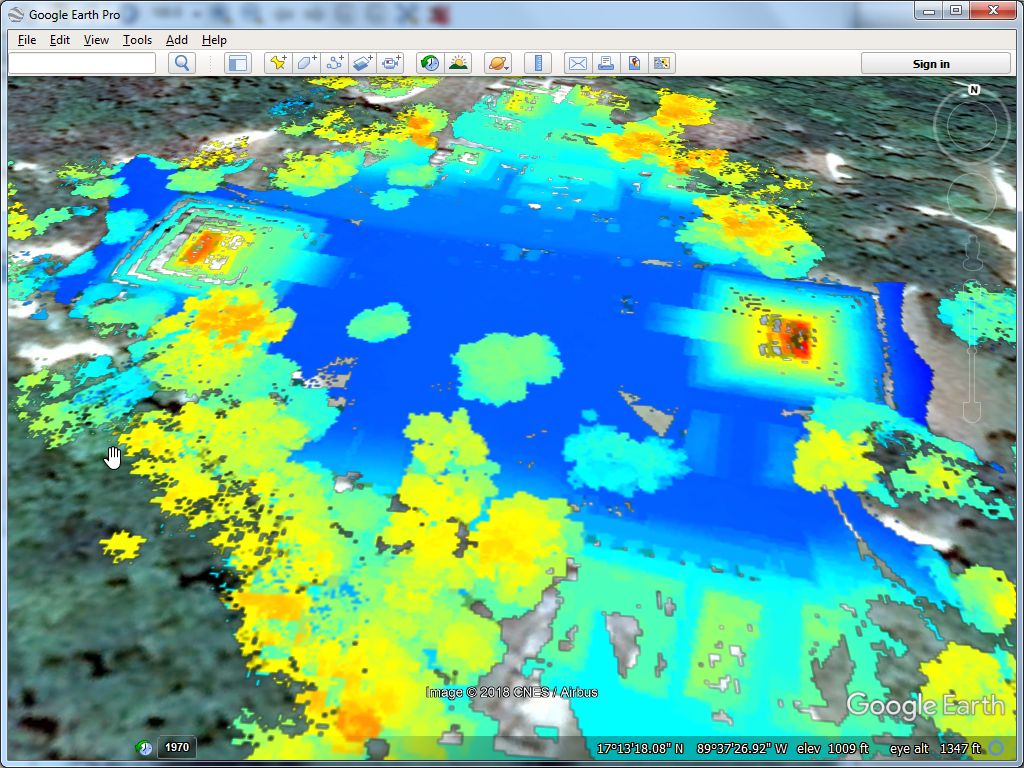This screenshot has width=1024, height=768.
Task: Toggle sunlight across the landscape
Action: (458, 63)
